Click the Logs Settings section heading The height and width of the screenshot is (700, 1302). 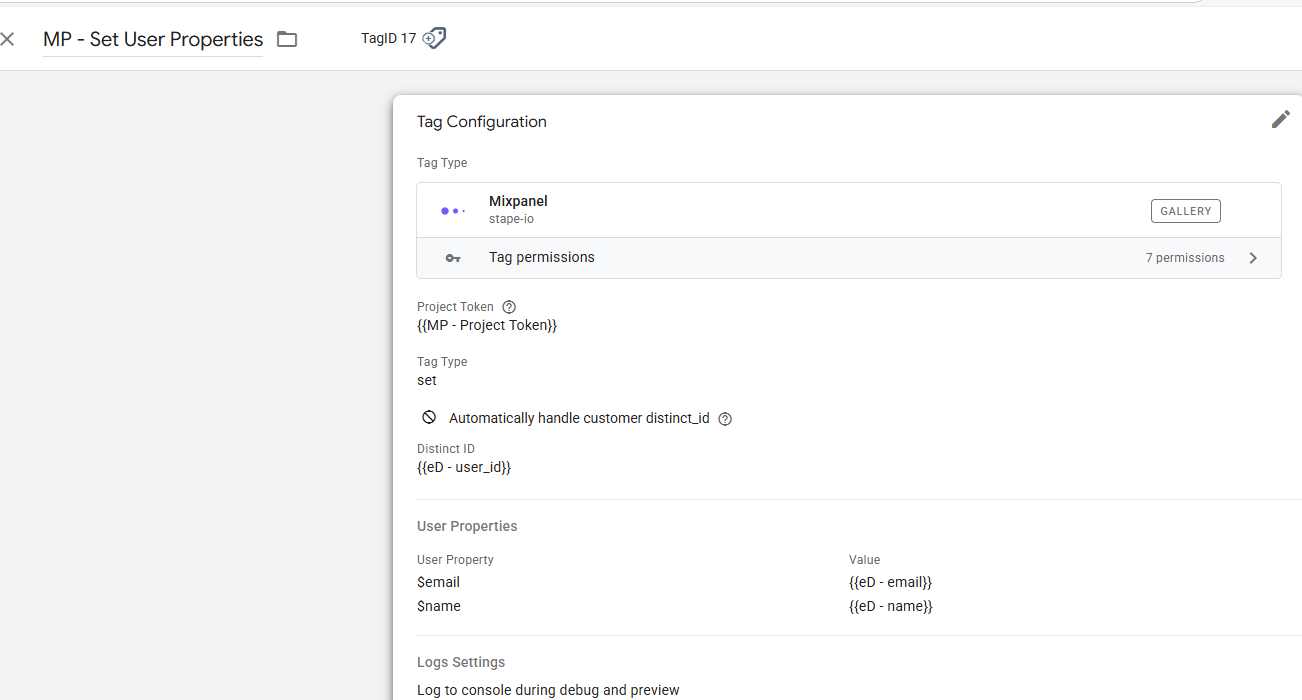pyautogui.click(x=461, y=662)
